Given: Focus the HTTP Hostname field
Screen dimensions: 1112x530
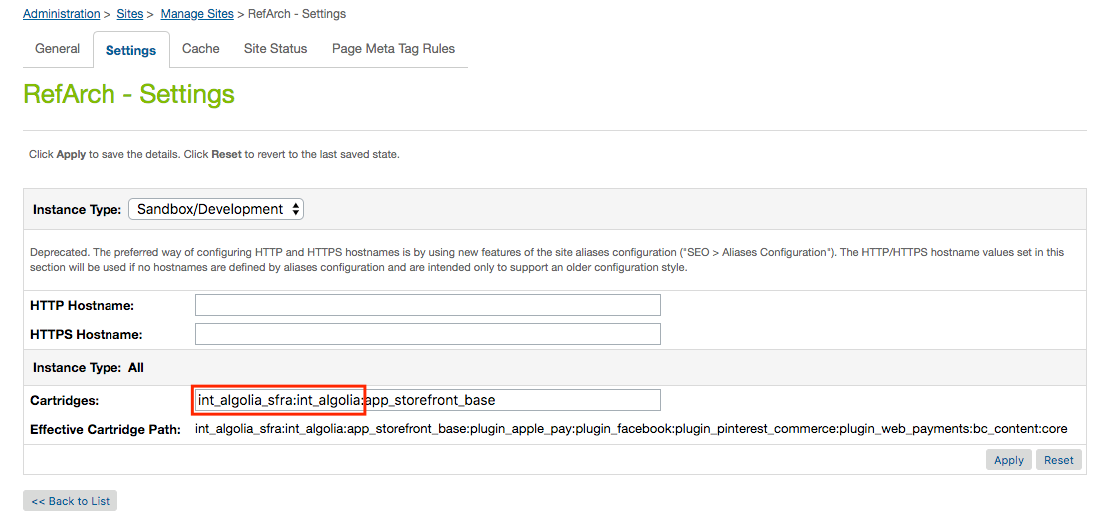Looking at the screenshot, I should point(428,305).
